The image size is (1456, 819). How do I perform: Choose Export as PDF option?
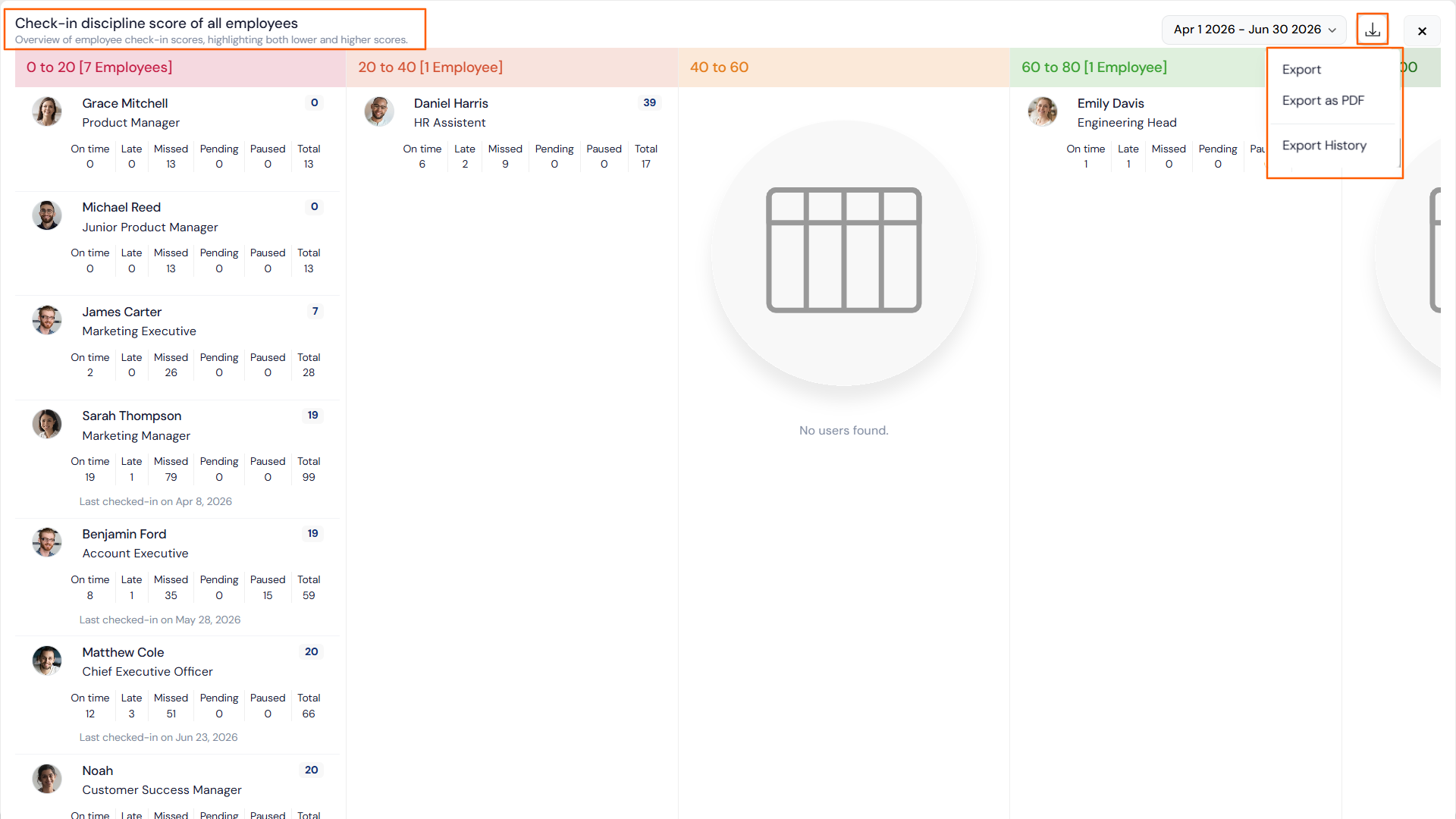click(1323, 100)
